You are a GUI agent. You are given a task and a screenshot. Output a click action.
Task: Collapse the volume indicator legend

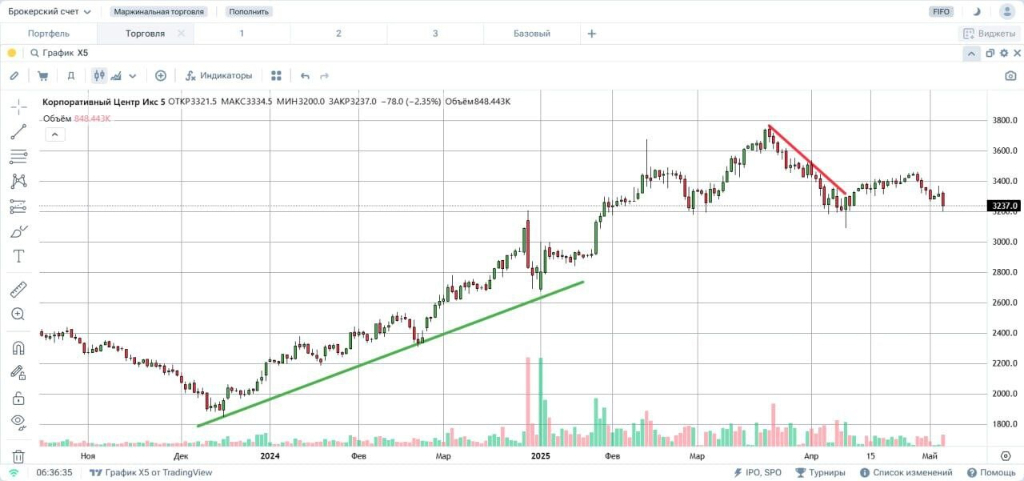[x=53, y=136]
